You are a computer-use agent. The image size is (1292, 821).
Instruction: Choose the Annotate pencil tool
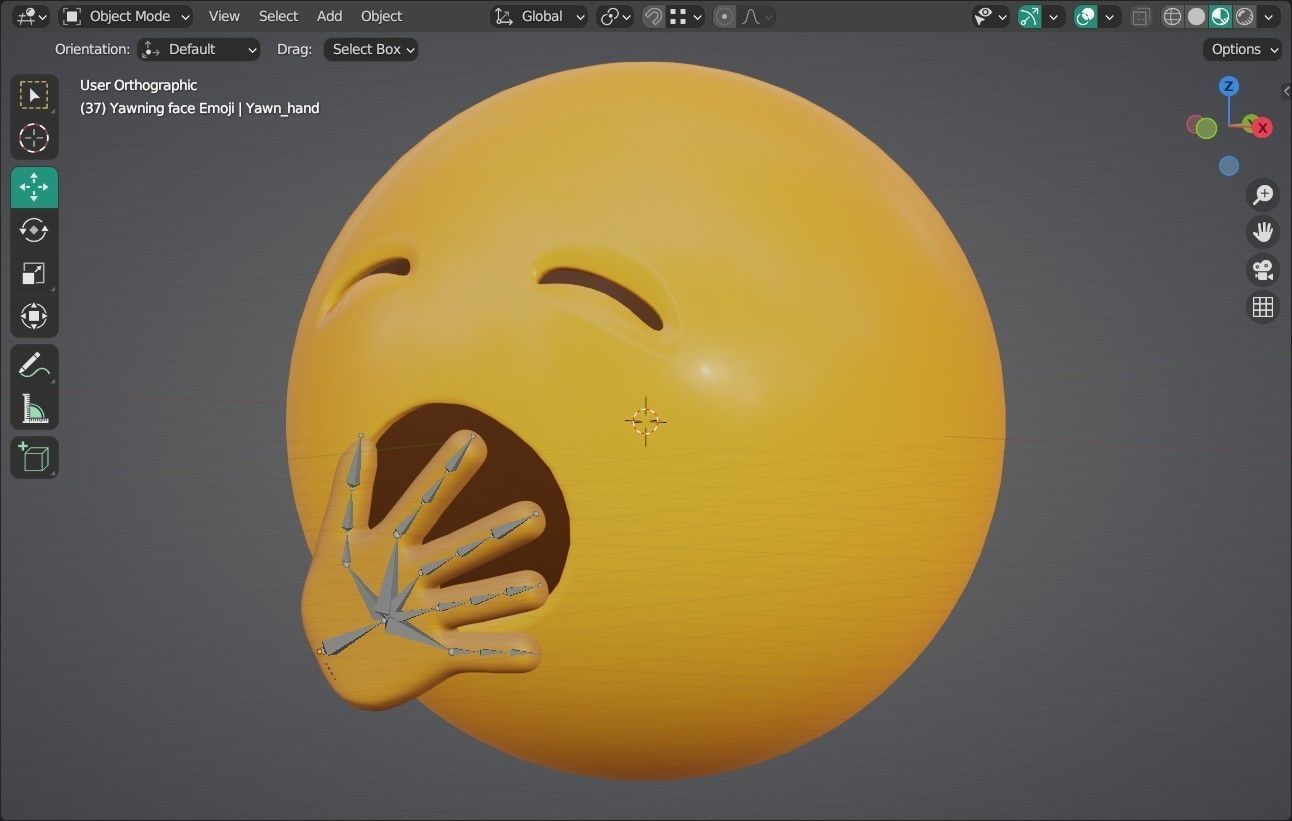34,365
